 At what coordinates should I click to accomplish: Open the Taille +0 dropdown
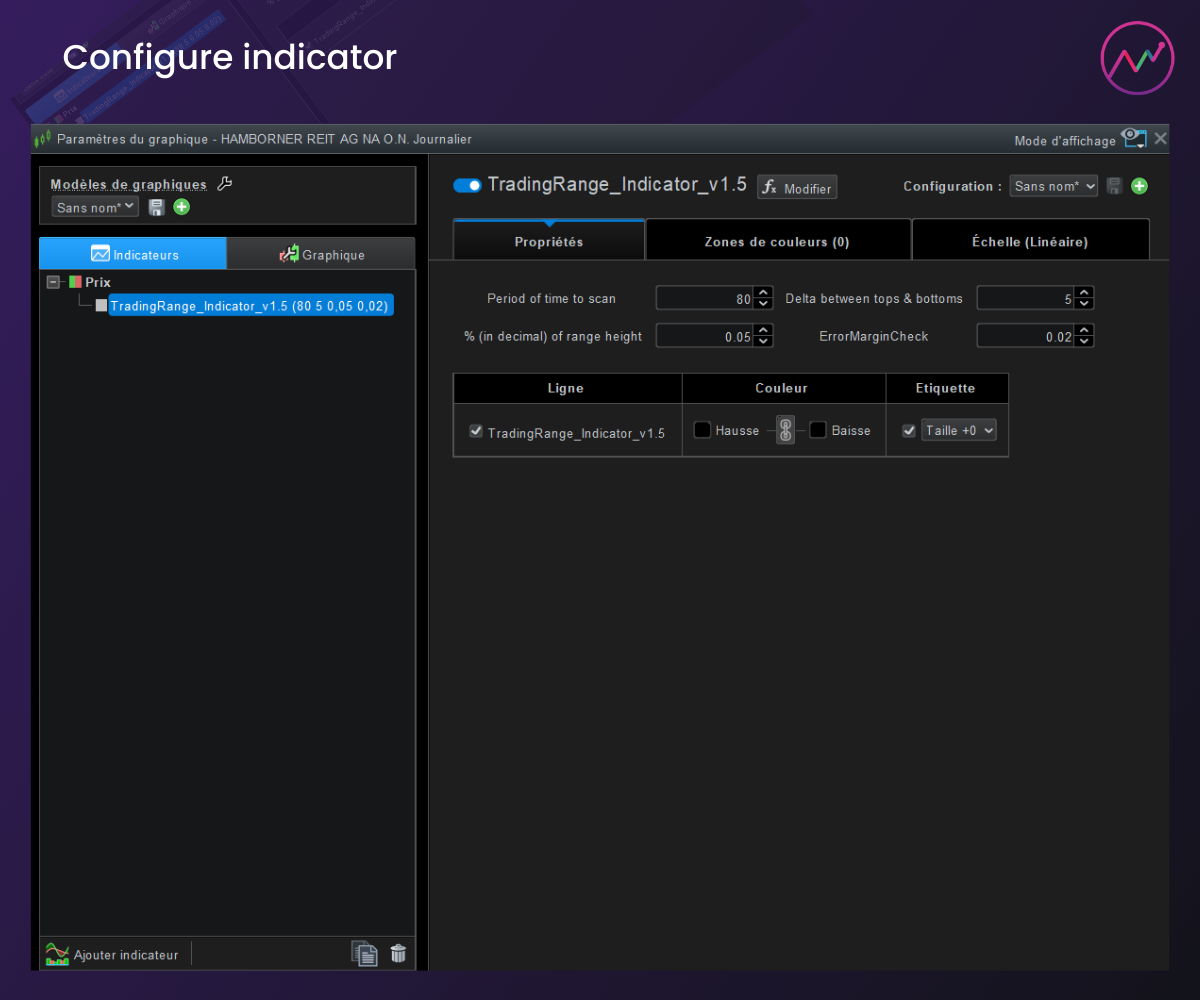tap(958, 430)
